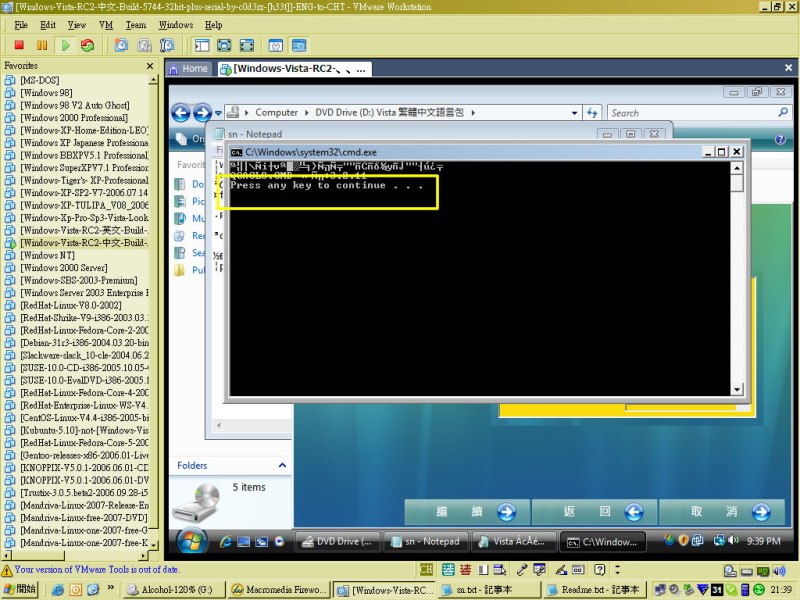Reset the virtual machine from the toolbar

pyautogui.click(x=88, y=45)
